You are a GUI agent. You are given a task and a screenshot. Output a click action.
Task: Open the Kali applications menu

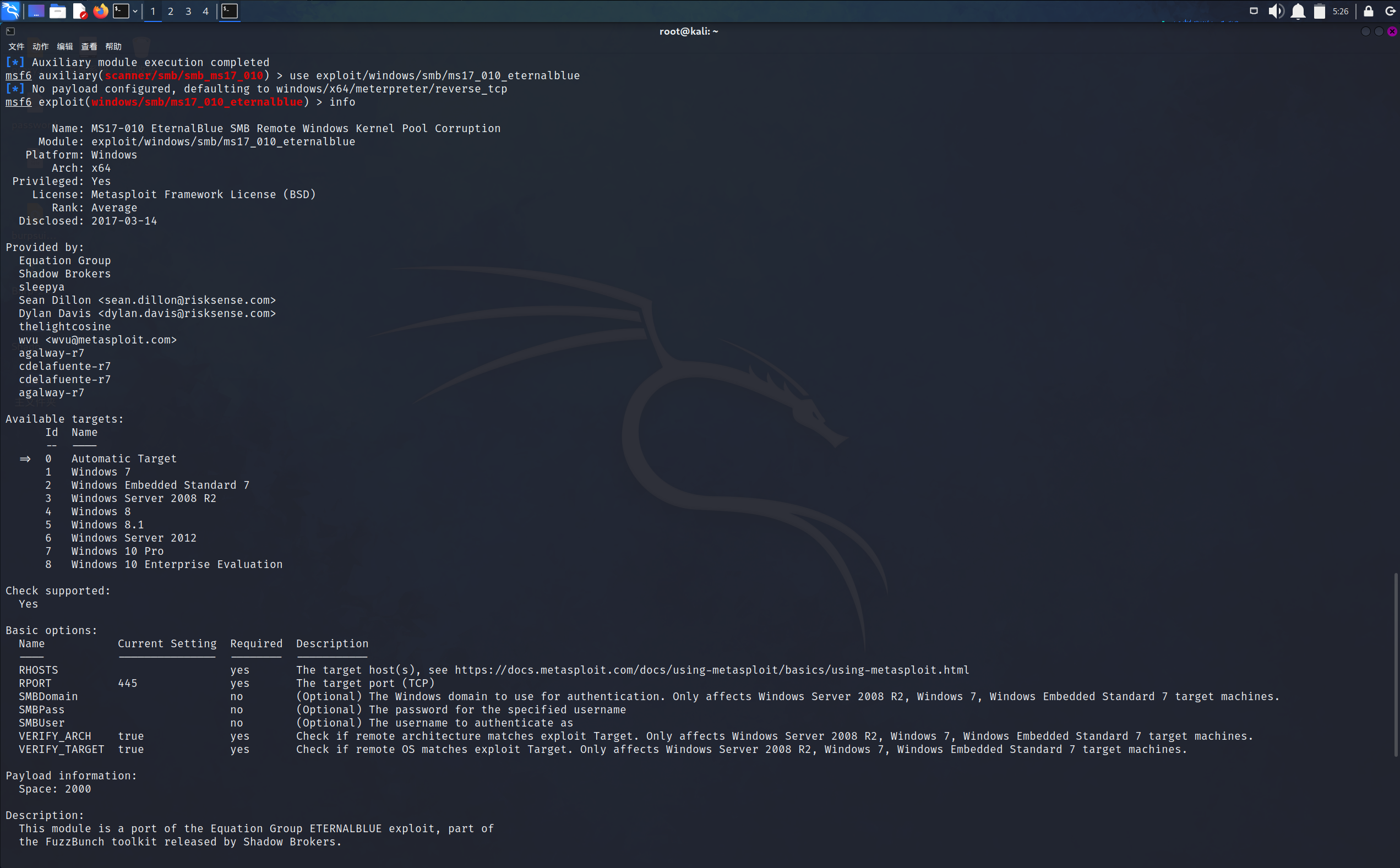[x=11, y=11]
